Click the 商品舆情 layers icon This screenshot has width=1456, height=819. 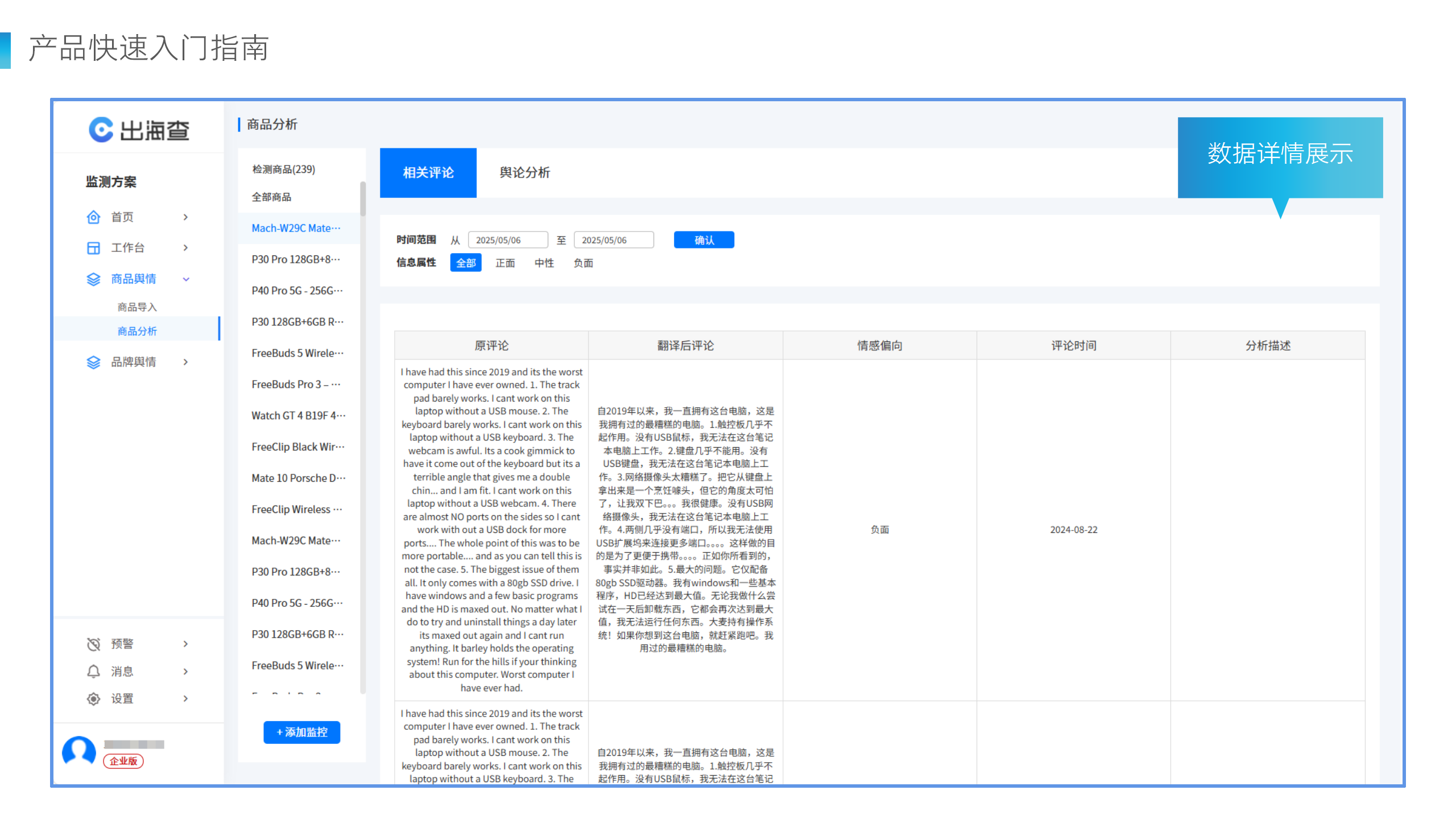[93, 279]
